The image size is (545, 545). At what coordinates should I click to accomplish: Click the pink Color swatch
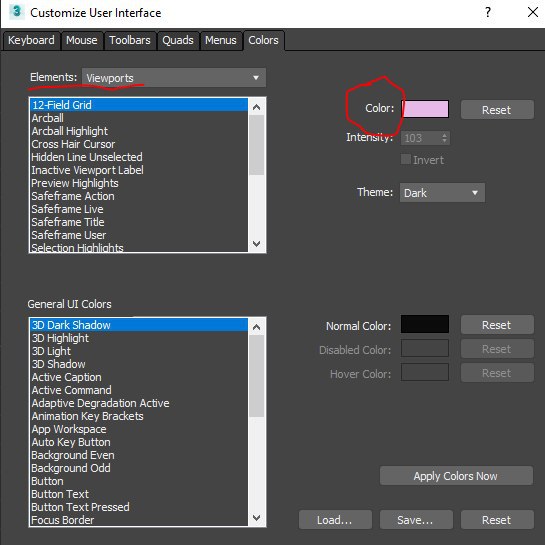(x=425, y=109)
